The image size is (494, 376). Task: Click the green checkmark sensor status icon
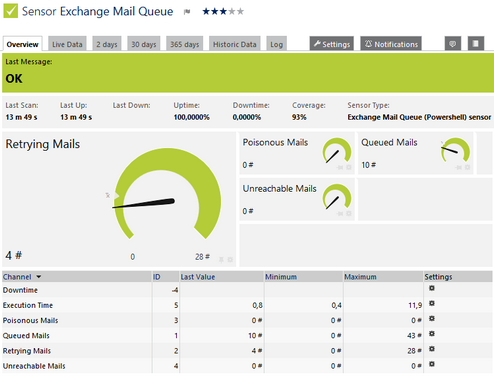[10, 11]
